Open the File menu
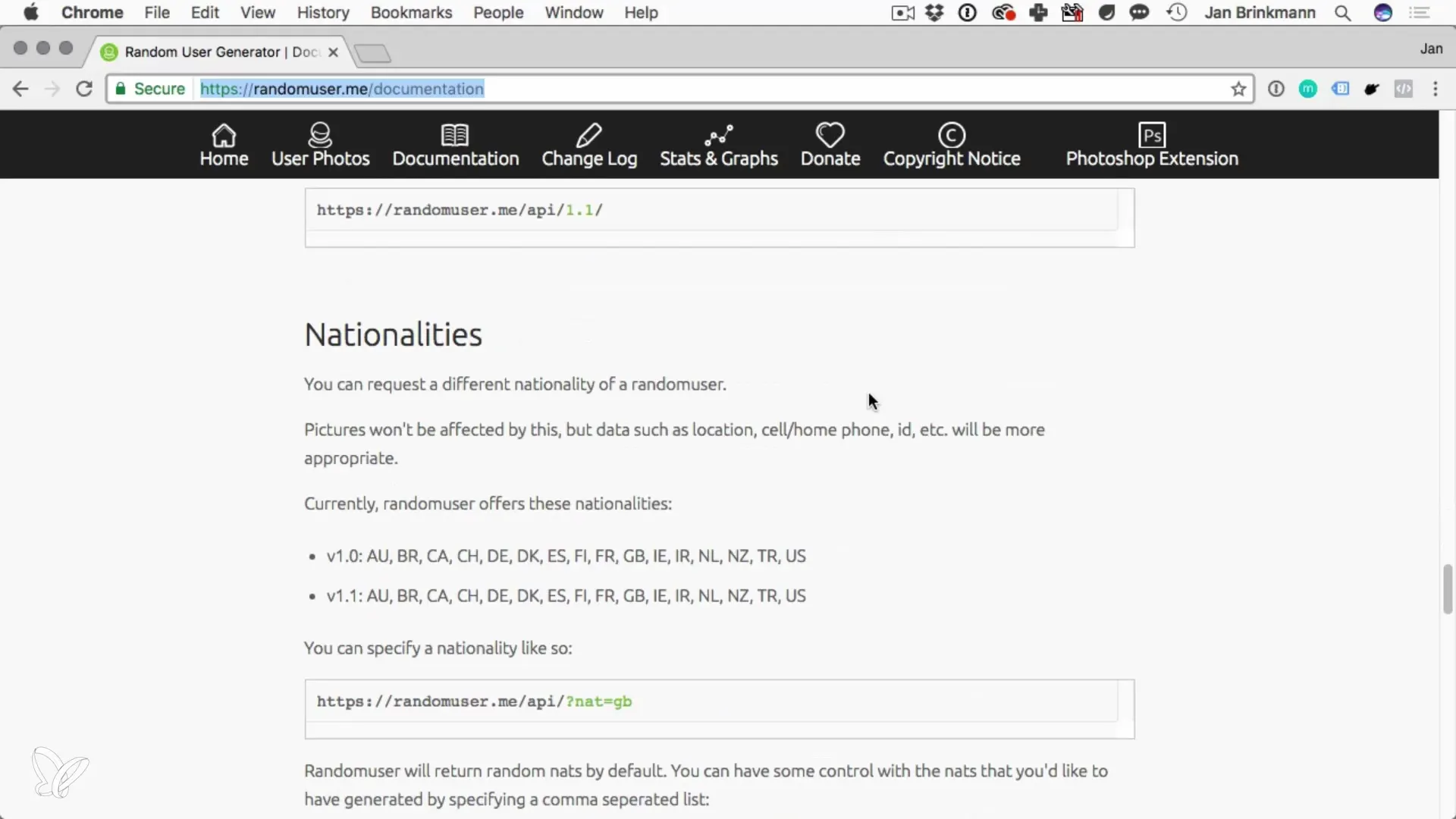 coord(157,12)
